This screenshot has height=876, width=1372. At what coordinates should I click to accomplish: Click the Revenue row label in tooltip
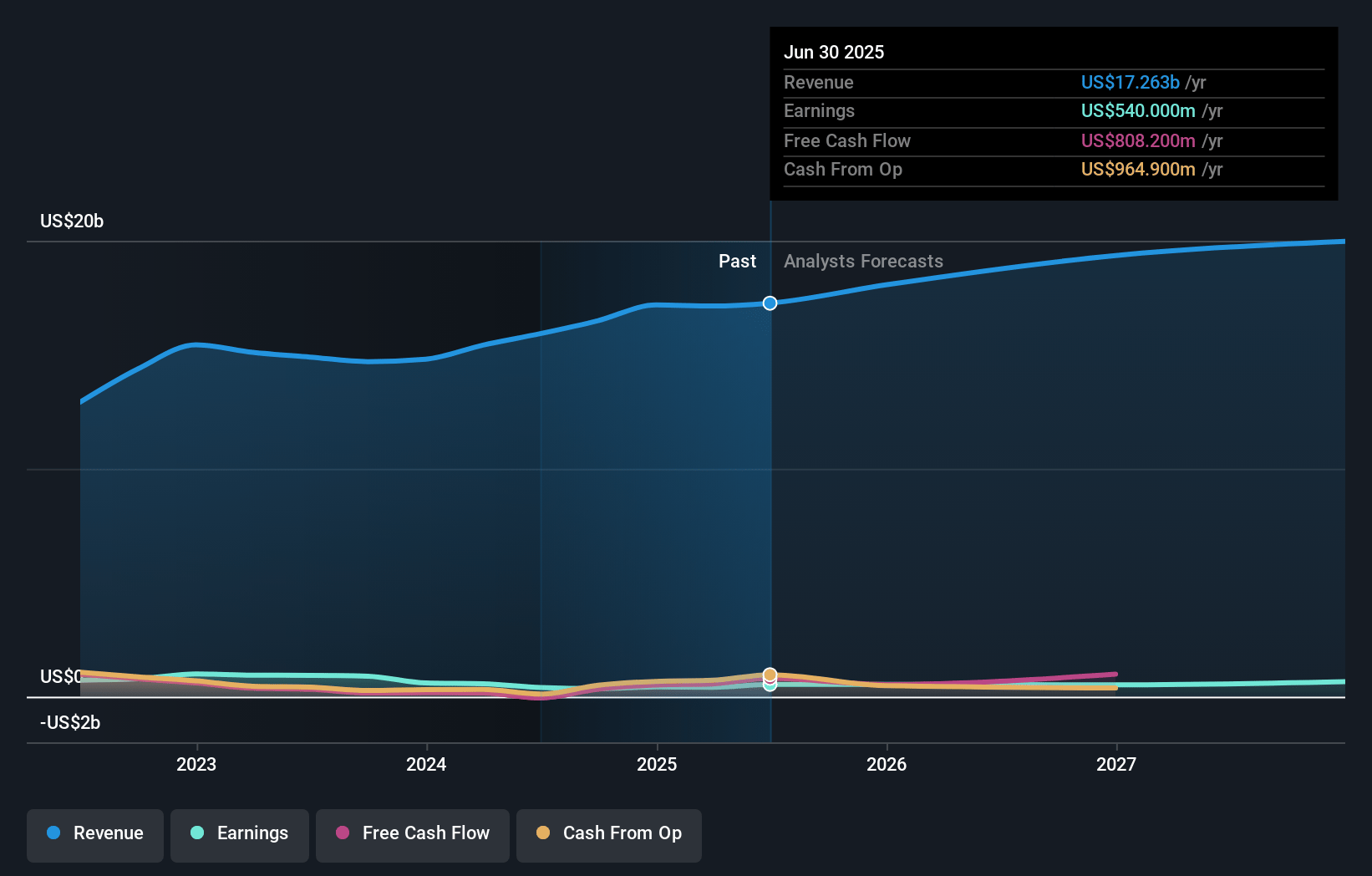(x=819, y=82)
